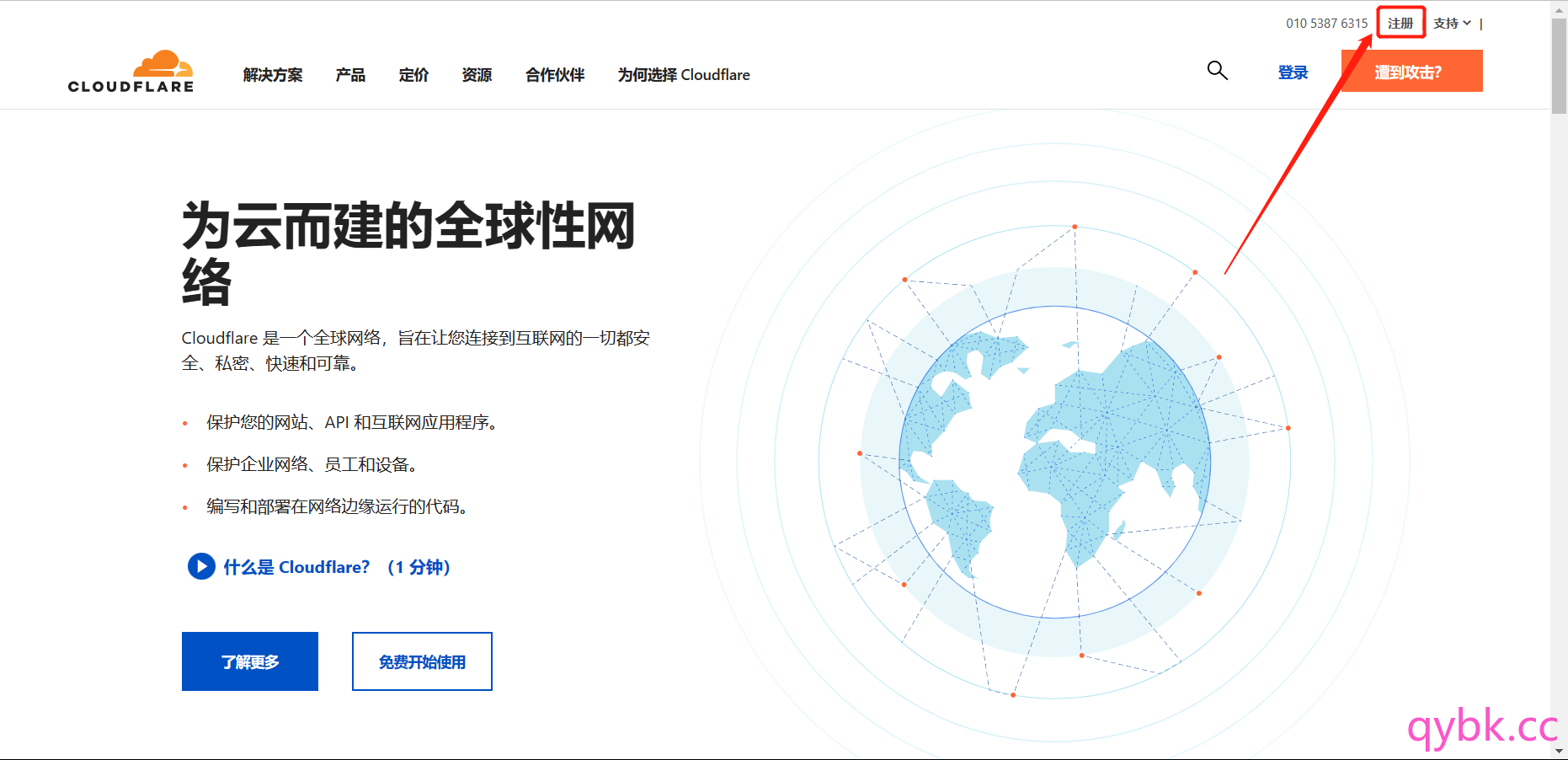Viewport: 1568px width, 760px height.
Task: Click the 免费开始使用 button
Action: (422, 661)
